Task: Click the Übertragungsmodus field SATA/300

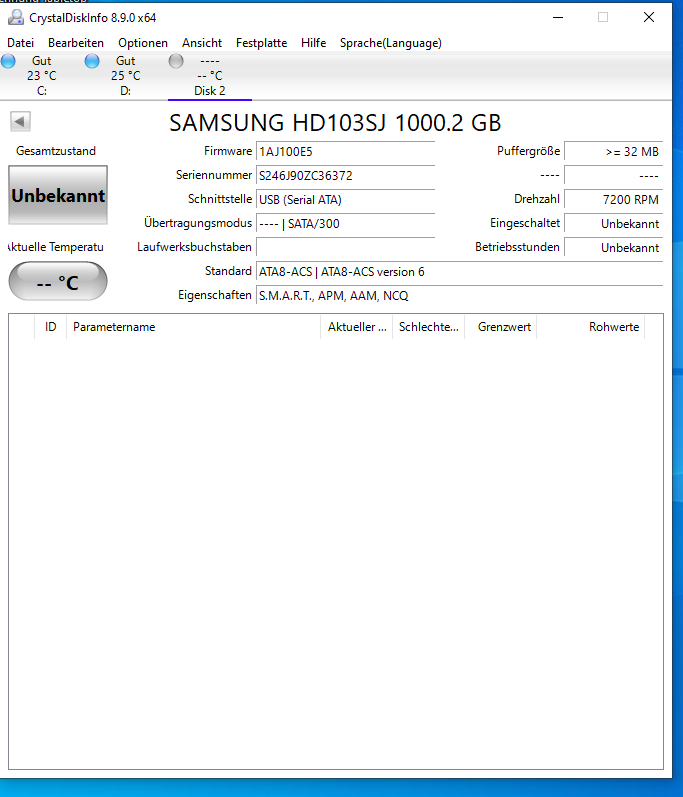Action: click(x=346, y=224)
